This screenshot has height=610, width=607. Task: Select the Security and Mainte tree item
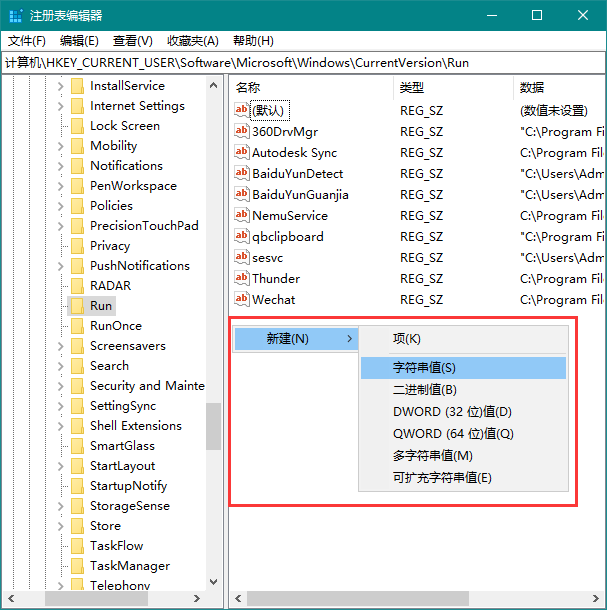point(147,386)
